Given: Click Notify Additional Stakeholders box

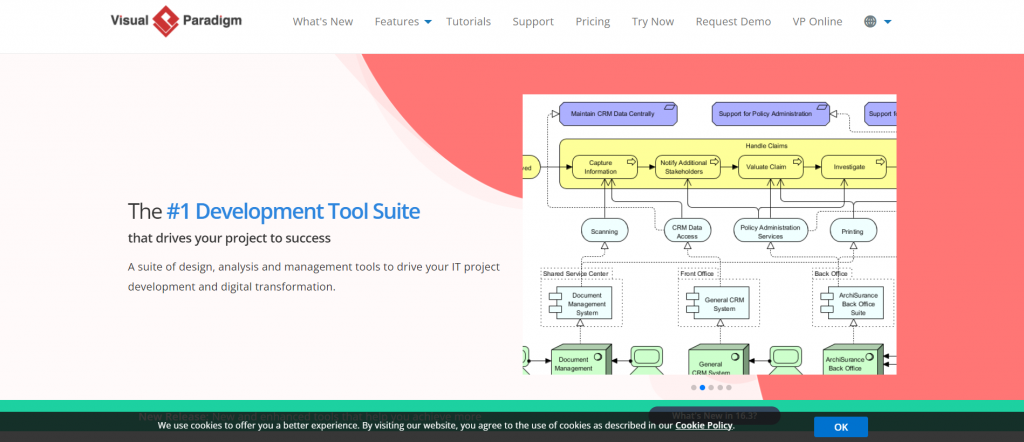Looking at the screenshot, I should (x=688, y=167).
